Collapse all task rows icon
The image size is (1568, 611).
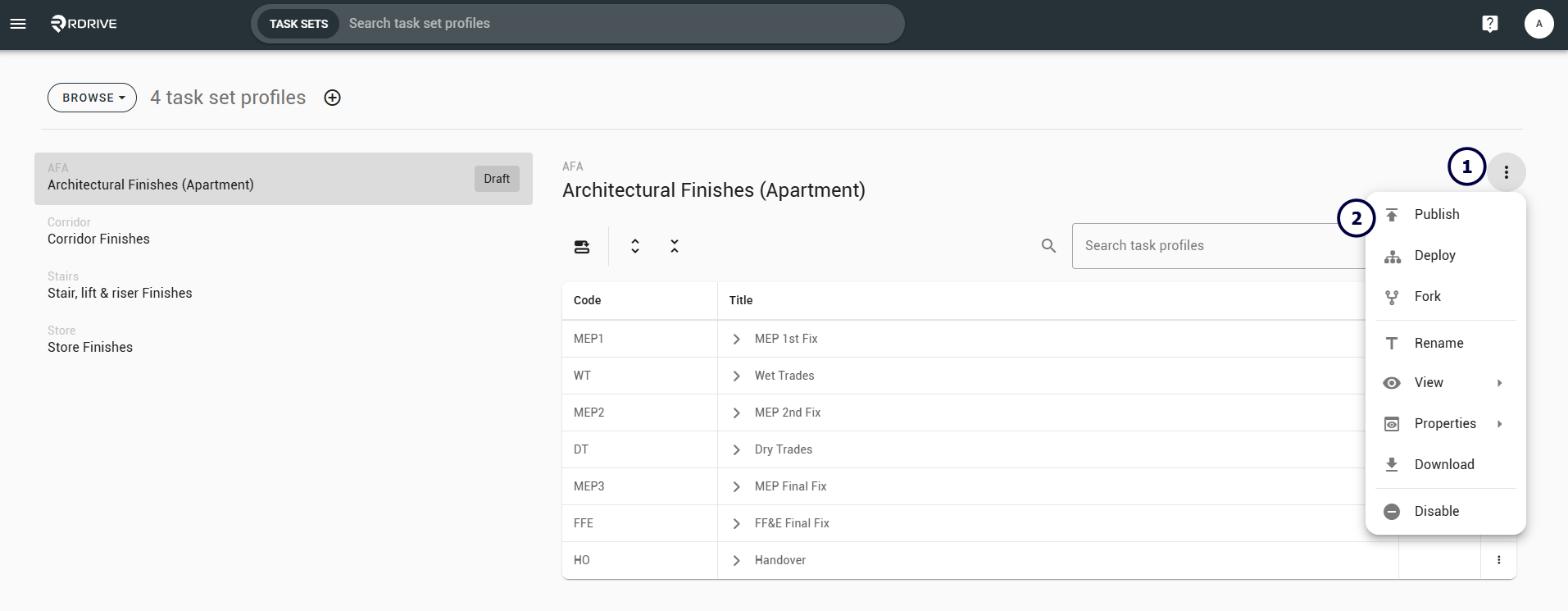click(675, 246)
